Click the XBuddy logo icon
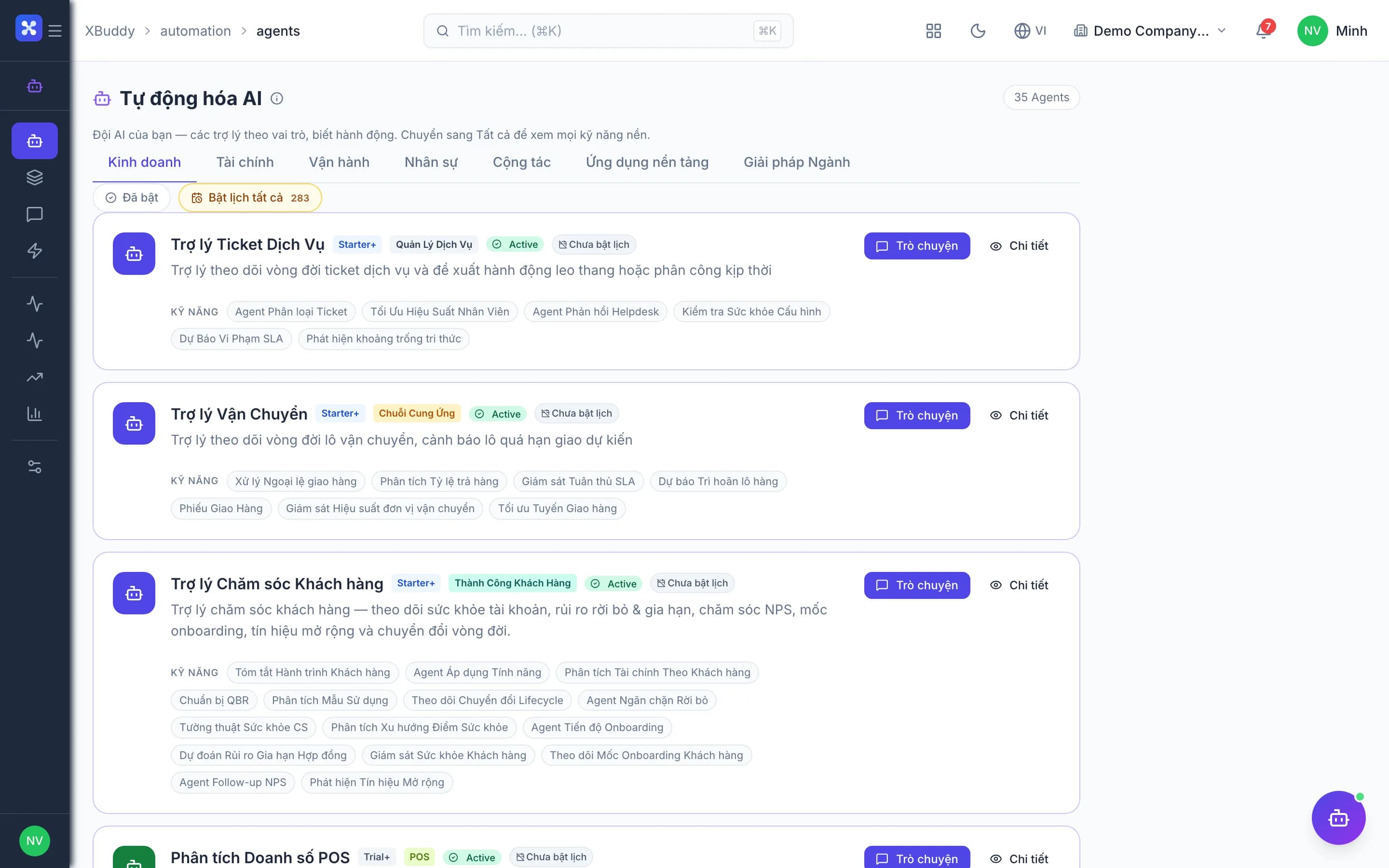 29,28
